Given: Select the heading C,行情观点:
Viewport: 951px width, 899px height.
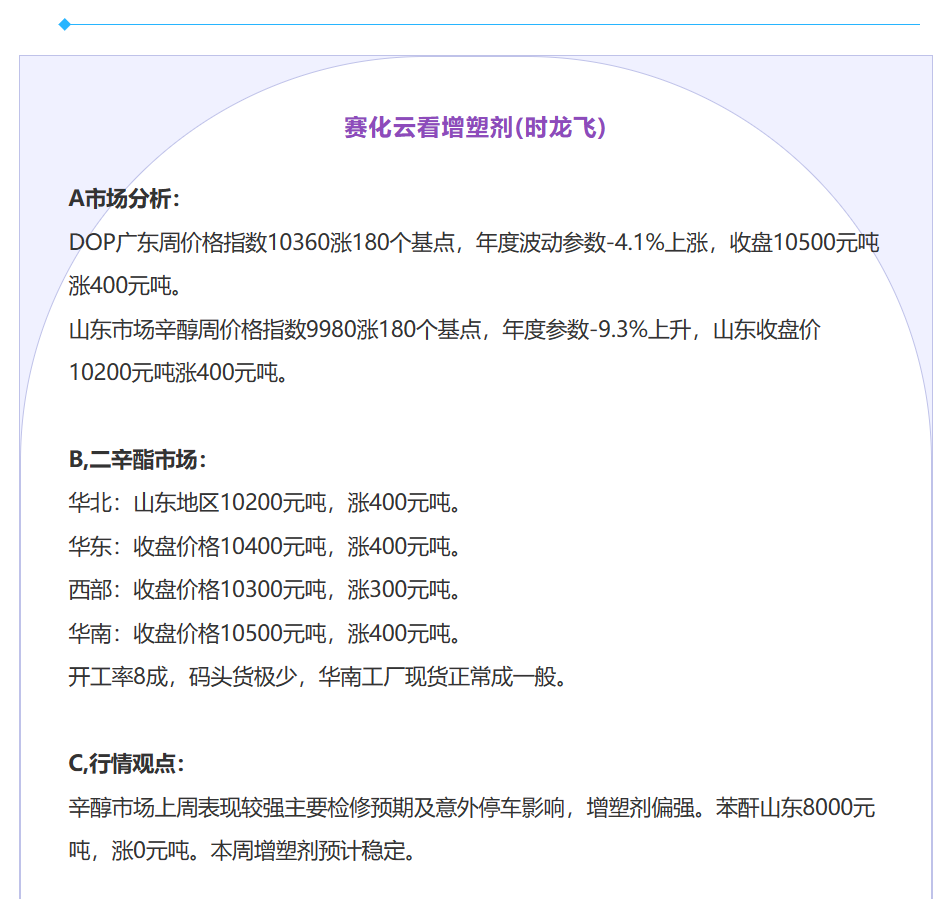Looking at the screenshot, I should click(x=126, y=764).
